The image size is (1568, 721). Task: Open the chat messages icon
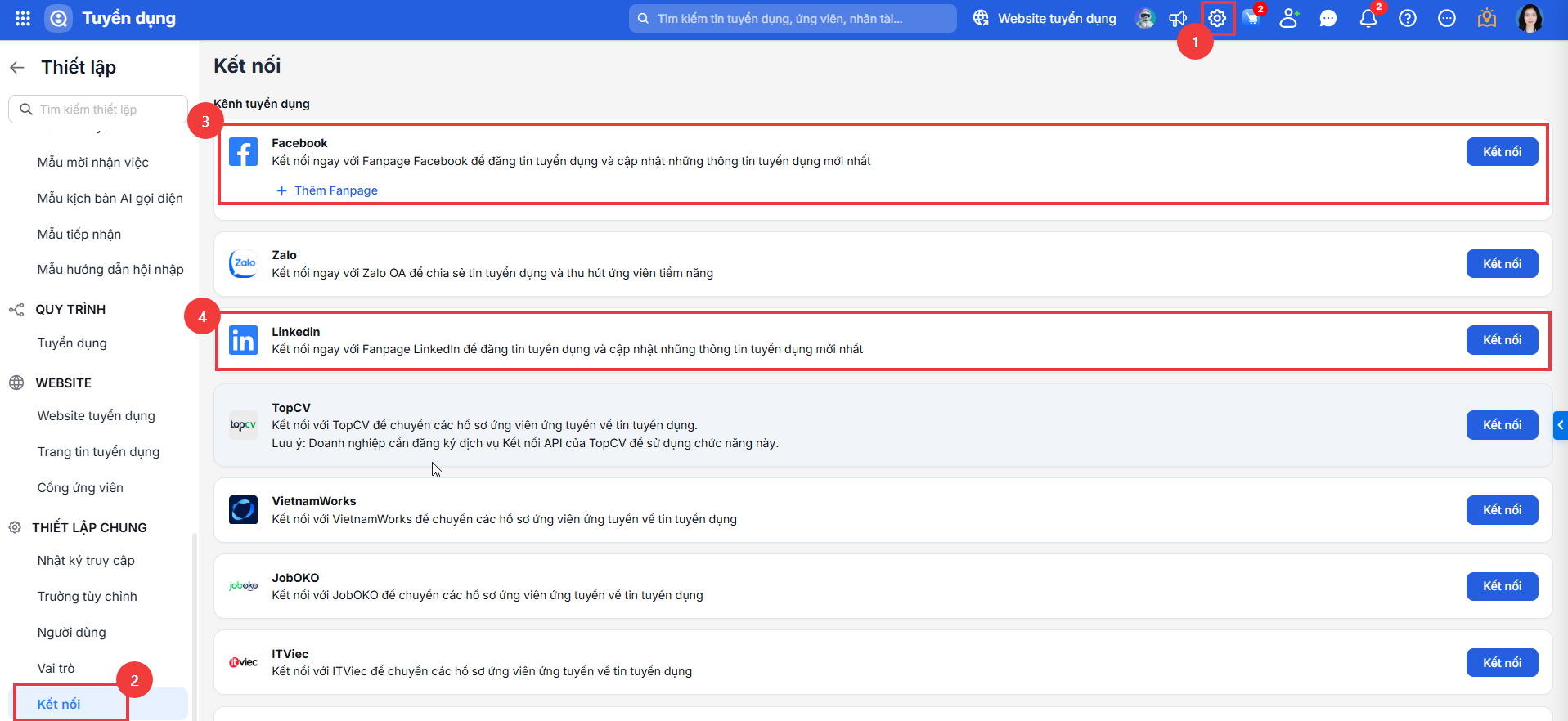1328,18
